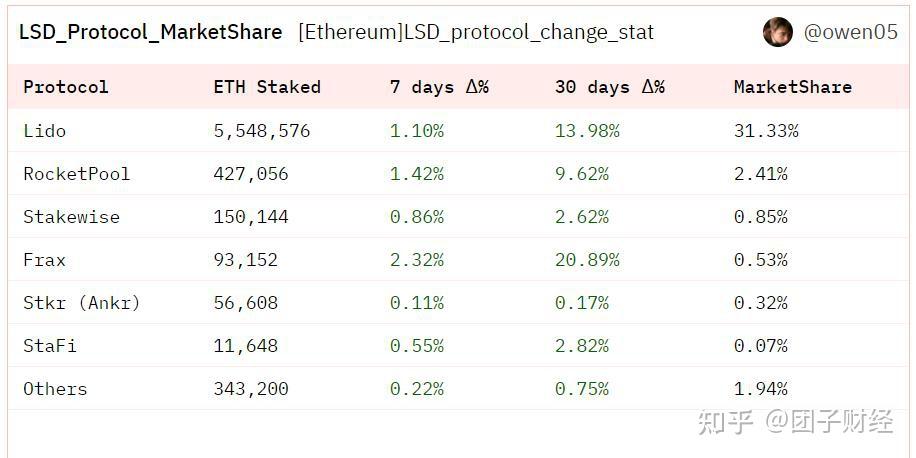
Task: Sort by the 30 days Δ% header
Action: (x=610, y=87)
